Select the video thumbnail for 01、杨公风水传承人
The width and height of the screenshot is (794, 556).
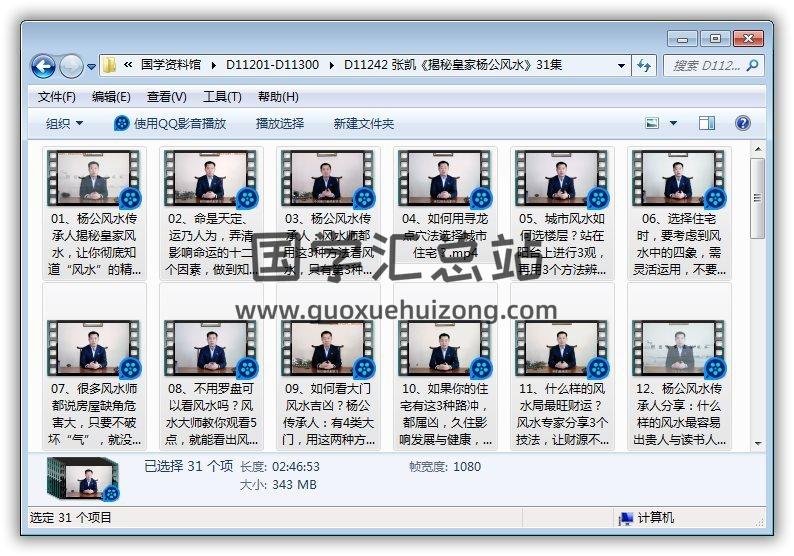[x=93, y=178]
